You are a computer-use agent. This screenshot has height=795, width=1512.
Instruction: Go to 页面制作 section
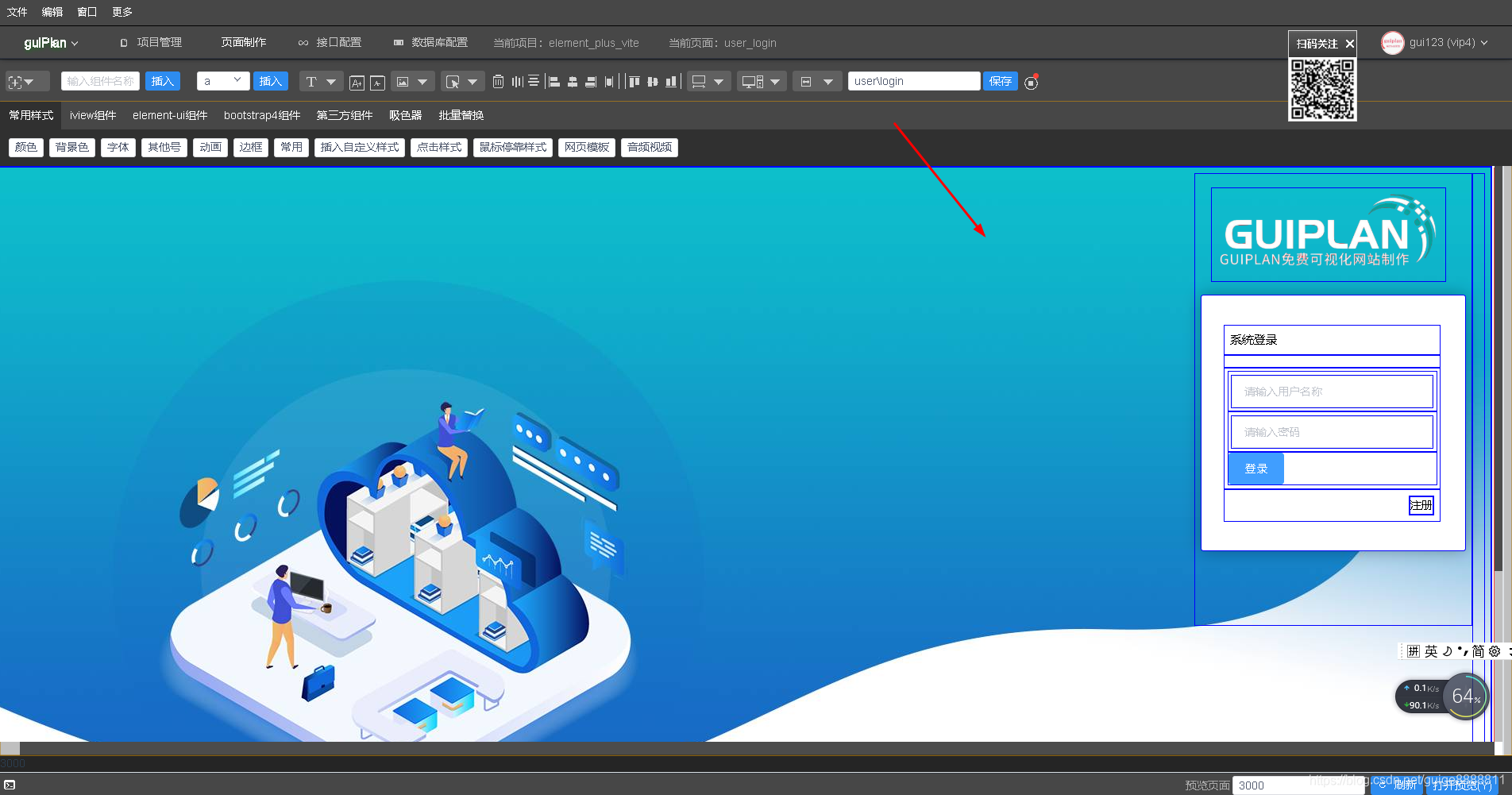pos(243,43)
